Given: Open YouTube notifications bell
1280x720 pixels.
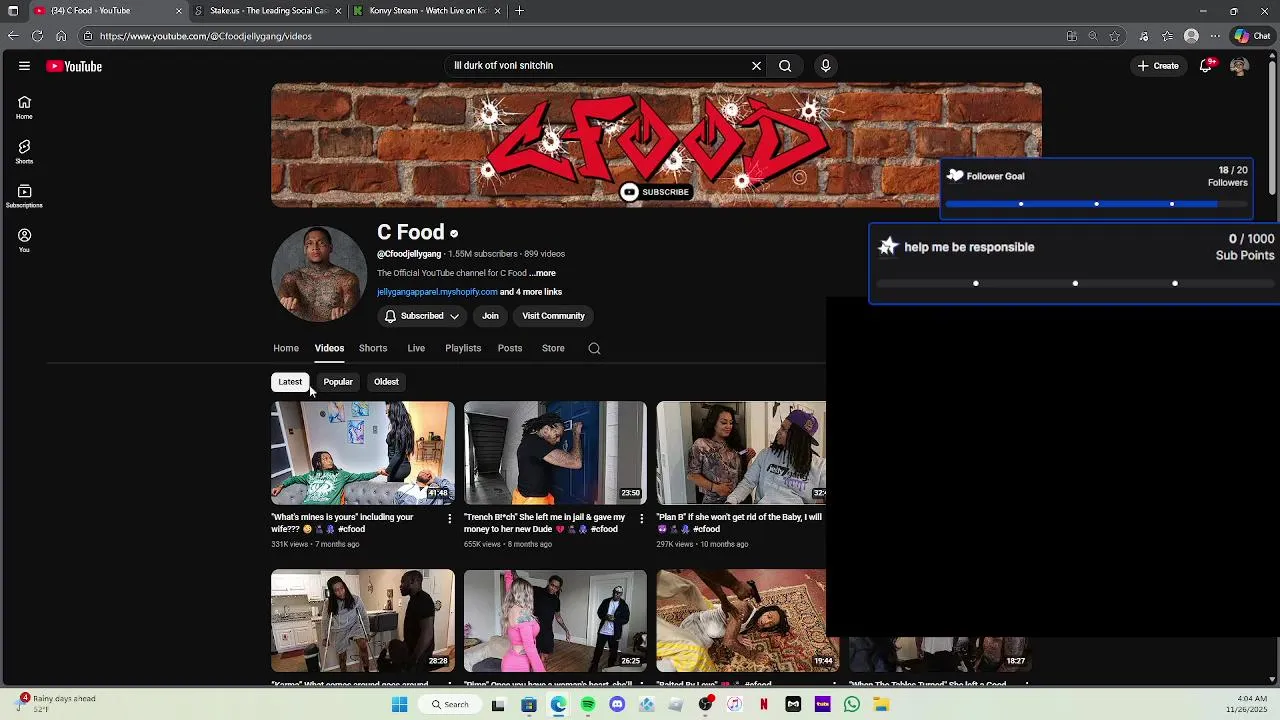Looking at the screenshot, I should coord(1207,66).
